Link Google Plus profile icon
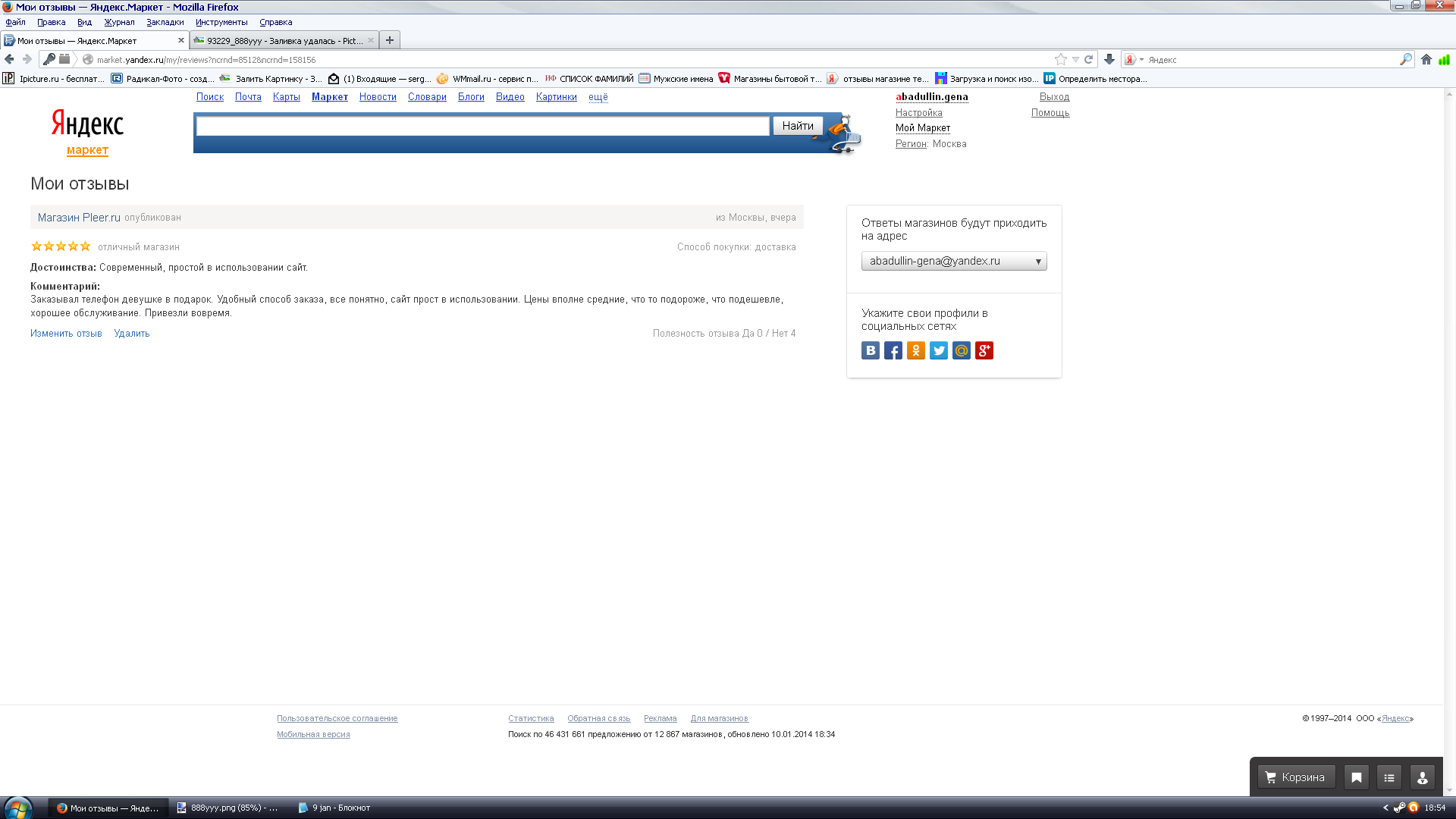Screen dimensions: 1456x819 pos(984,350)
